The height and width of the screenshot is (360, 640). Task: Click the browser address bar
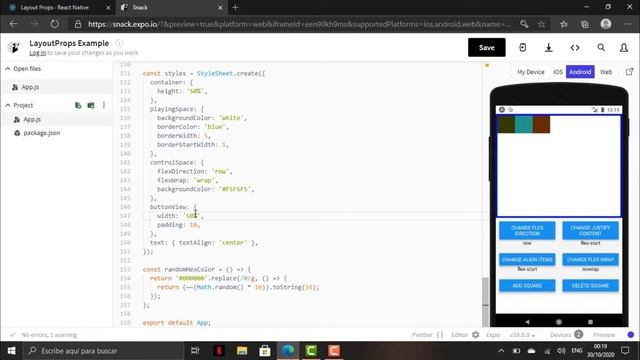point(299,24)
